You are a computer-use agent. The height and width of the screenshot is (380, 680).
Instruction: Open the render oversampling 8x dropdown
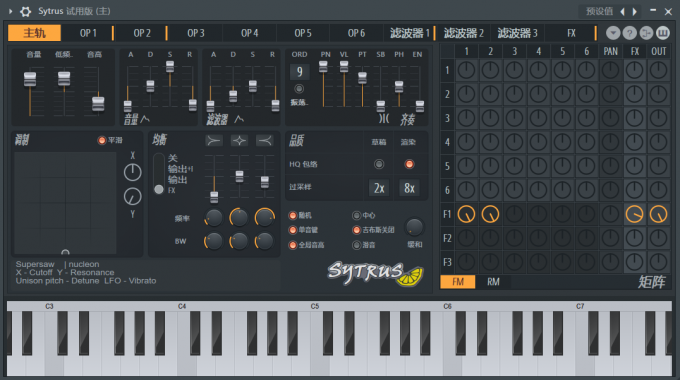(x=409, y=188)
